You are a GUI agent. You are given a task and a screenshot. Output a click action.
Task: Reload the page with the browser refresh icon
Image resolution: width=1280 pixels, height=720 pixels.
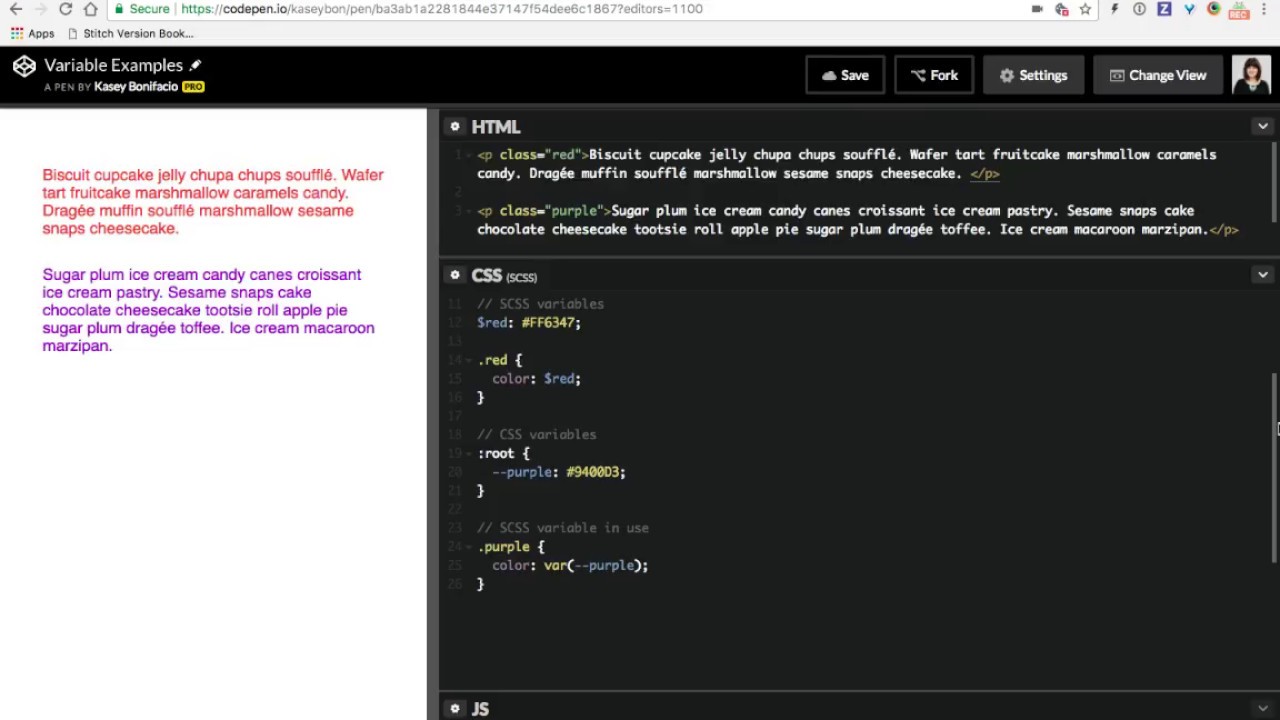[65, 9]
